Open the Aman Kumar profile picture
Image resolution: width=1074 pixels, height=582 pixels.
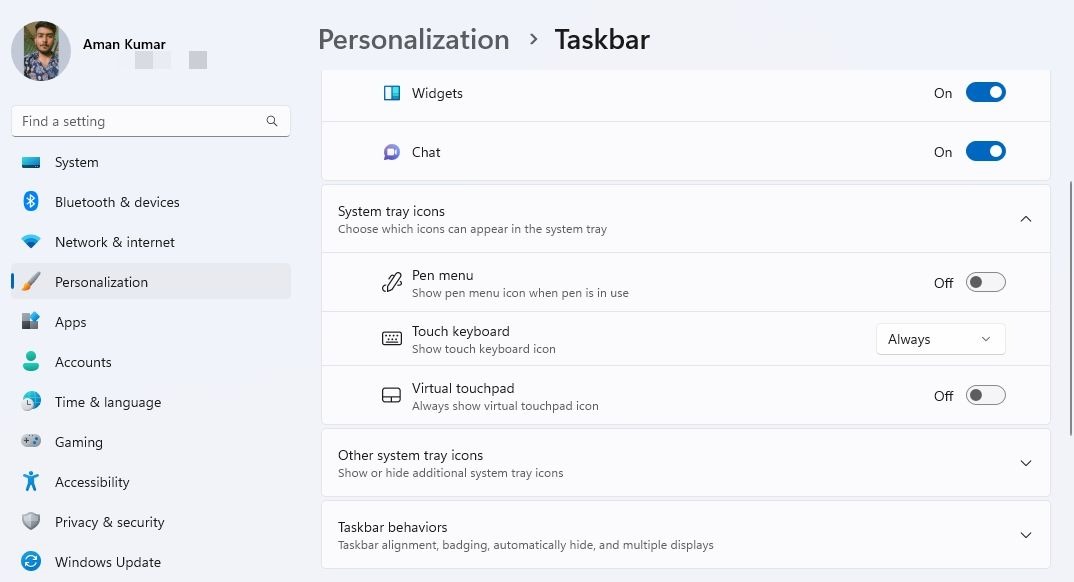pyautogui.click(x=41, y=51)
